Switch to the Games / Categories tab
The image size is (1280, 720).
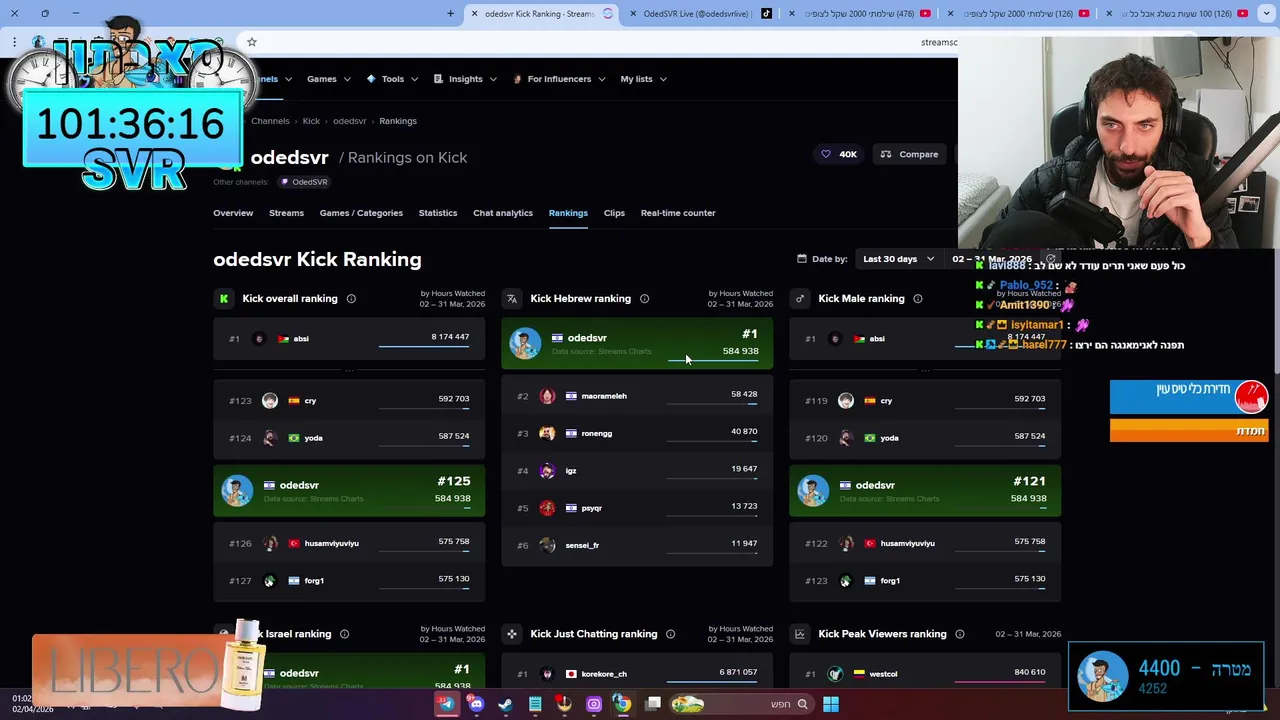pyautogui.click(x=361, y=213)
